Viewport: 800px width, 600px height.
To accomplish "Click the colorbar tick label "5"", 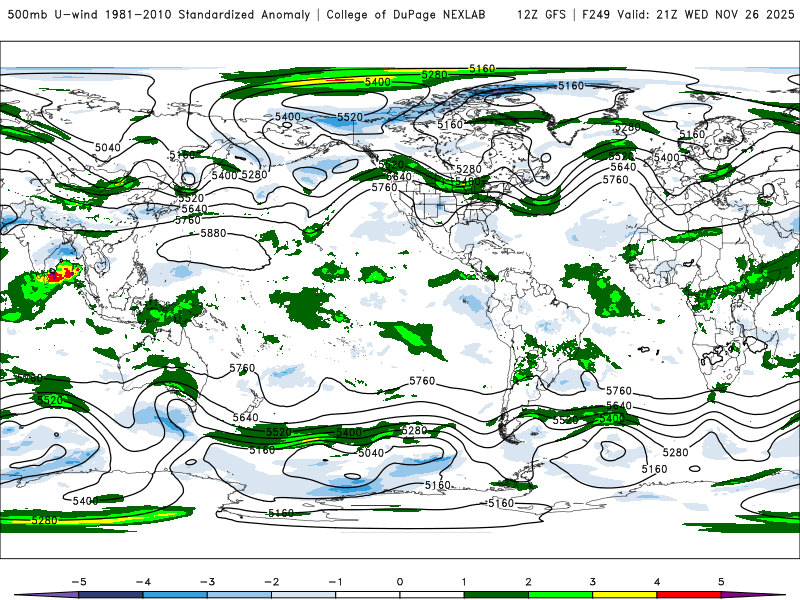I will (721, 582).
